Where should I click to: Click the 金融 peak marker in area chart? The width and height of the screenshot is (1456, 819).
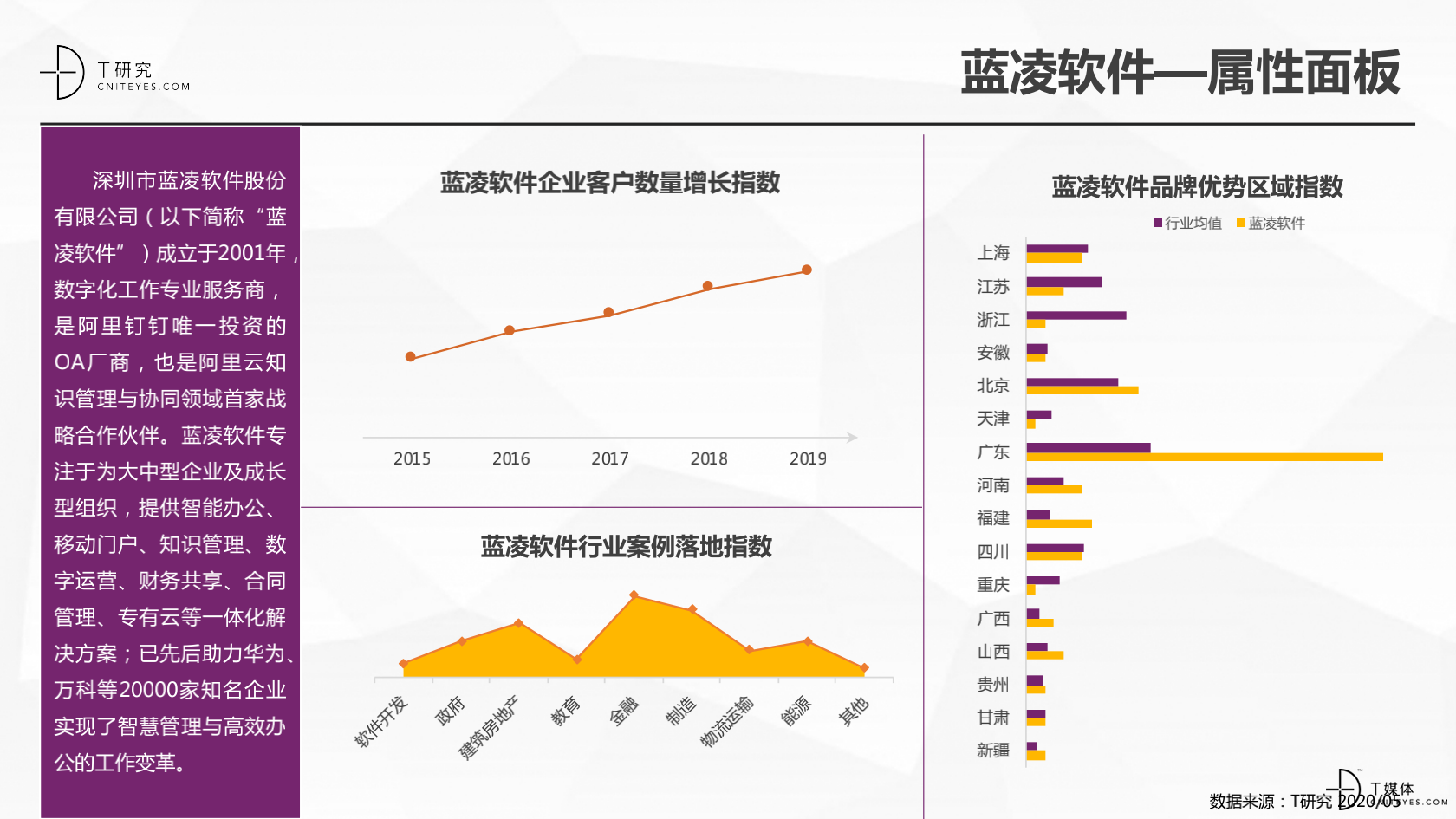tap(634, 595)
